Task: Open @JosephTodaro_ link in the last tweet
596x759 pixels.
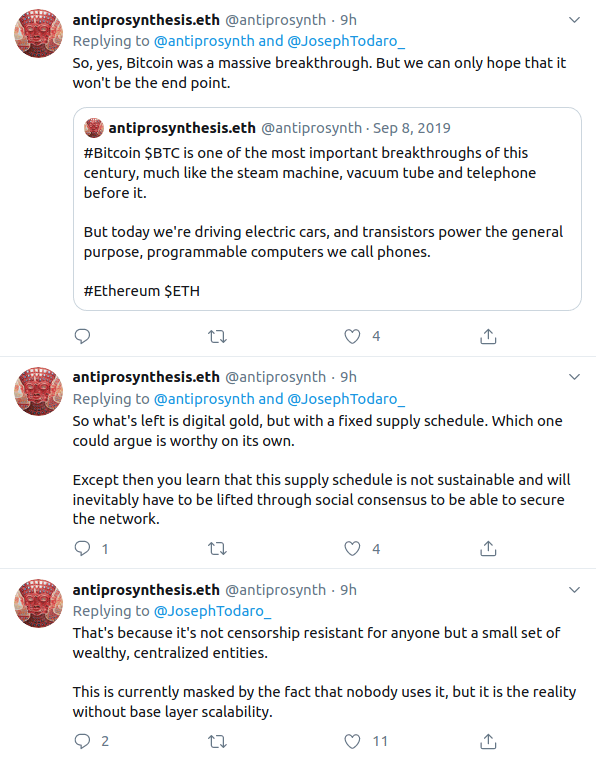Action: coord(212,611)
